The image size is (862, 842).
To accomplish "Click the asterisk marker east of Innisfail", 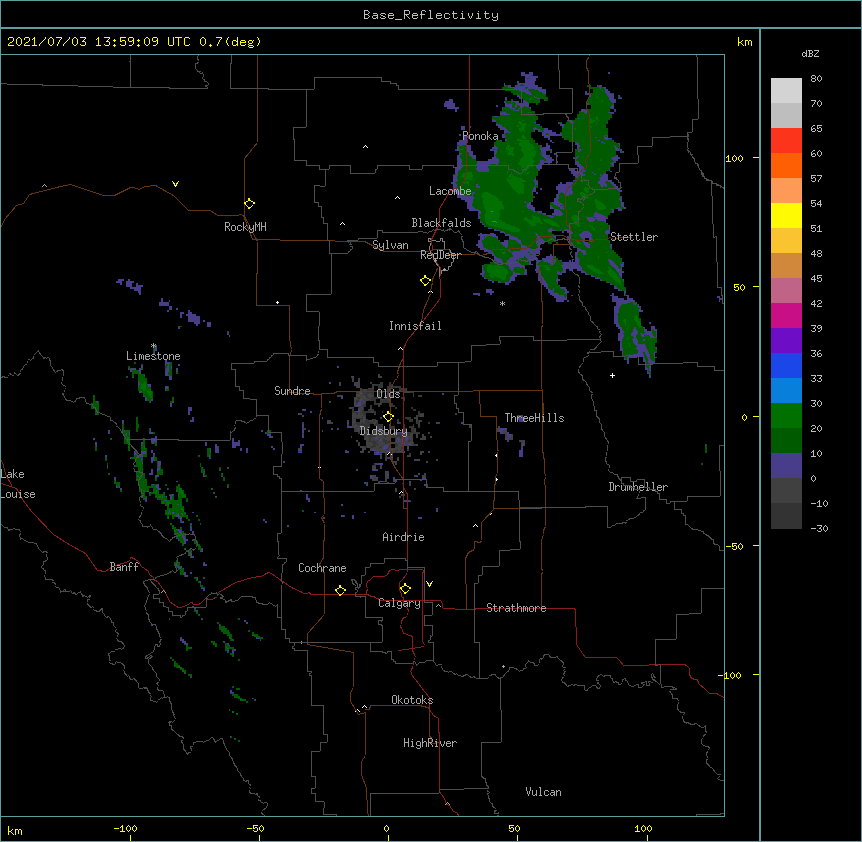I will coord(502,303).
